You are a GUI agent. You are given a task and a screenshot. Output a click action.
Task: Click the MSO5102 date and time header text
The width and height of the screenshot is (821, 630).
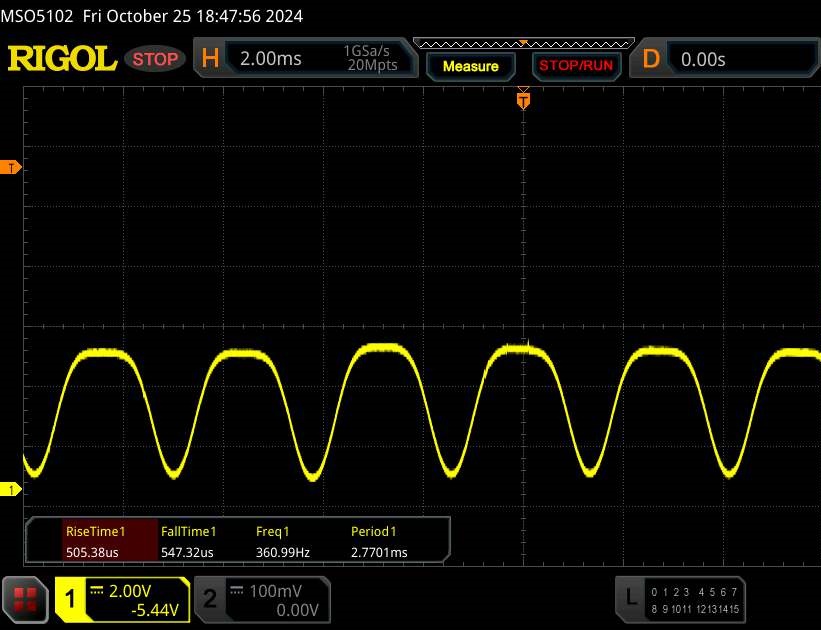[x=151, y=16]
